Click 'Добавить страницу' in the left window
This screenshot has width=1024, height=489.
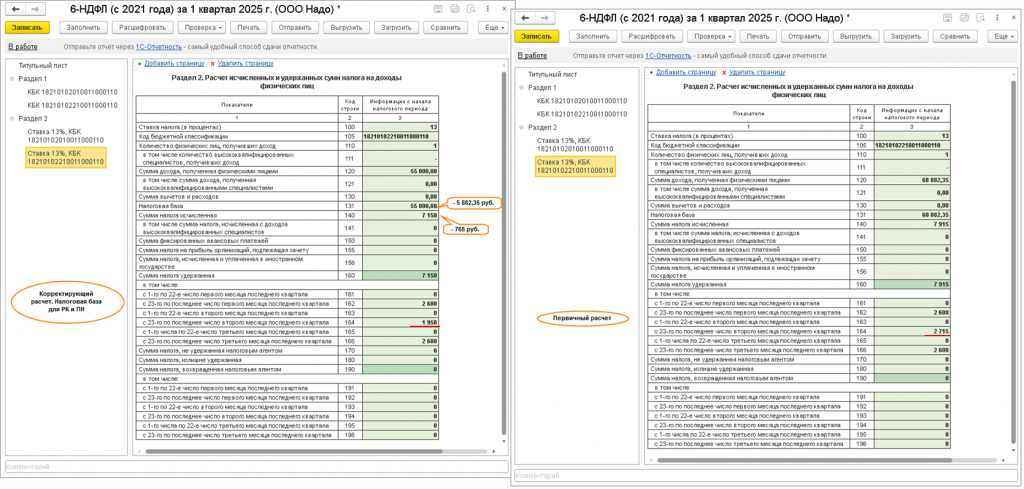pyautogui.click(x=173, y=63)
